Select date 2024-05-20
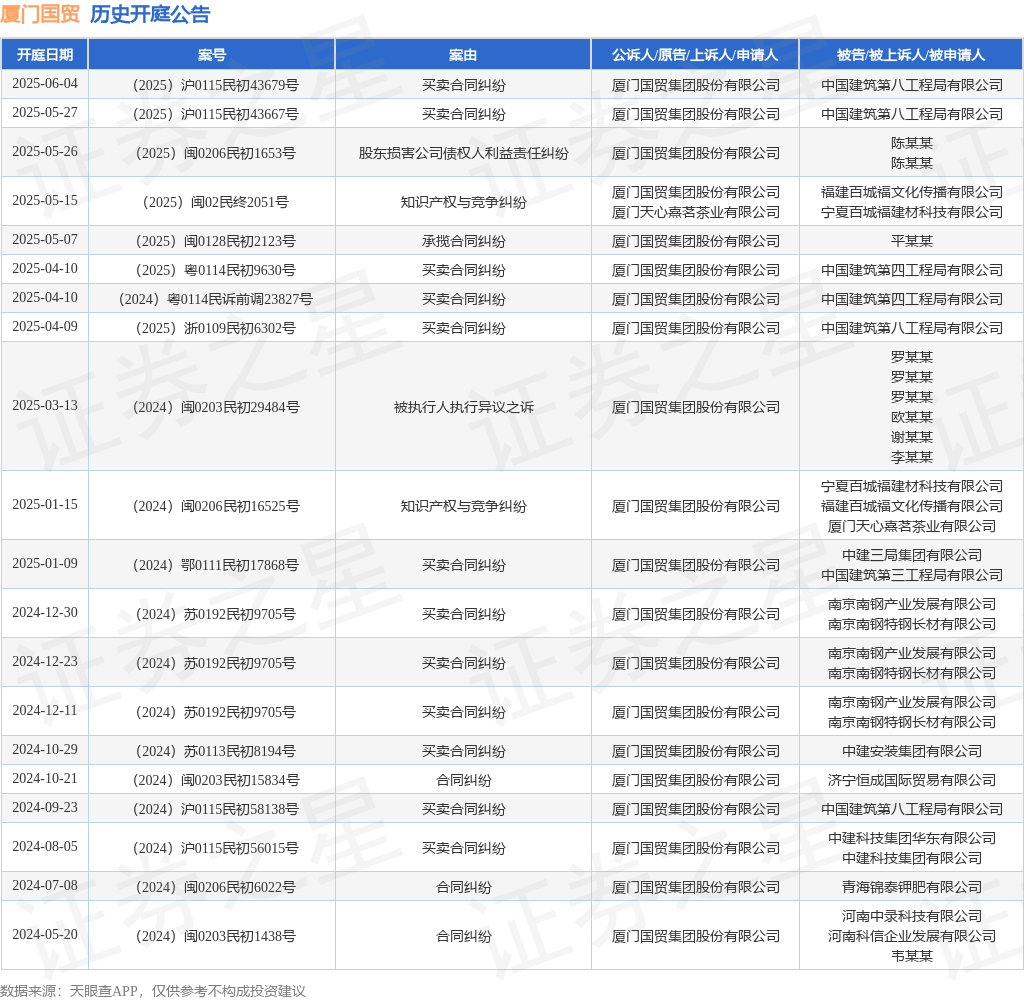This screenshot has height=1000, width=1024. click(x=44, y=935)
